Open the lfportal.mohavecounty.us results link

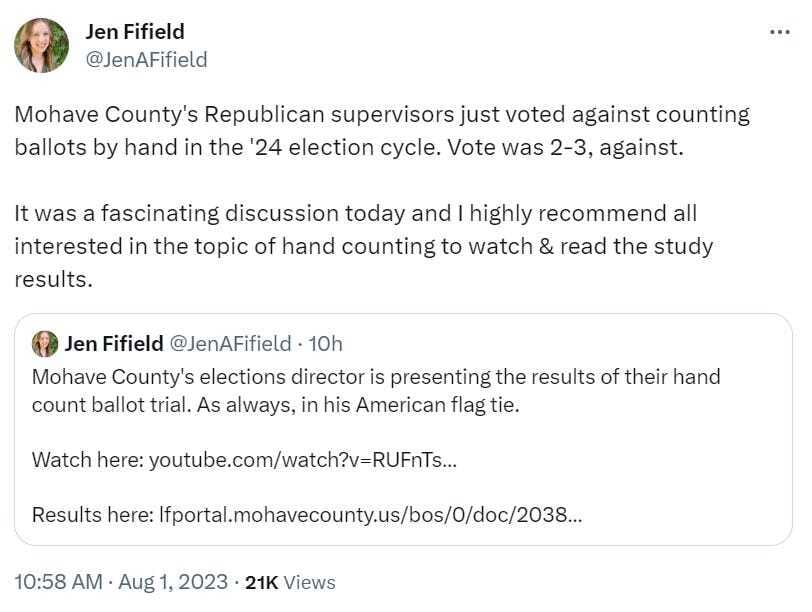(x=370, y=515)
